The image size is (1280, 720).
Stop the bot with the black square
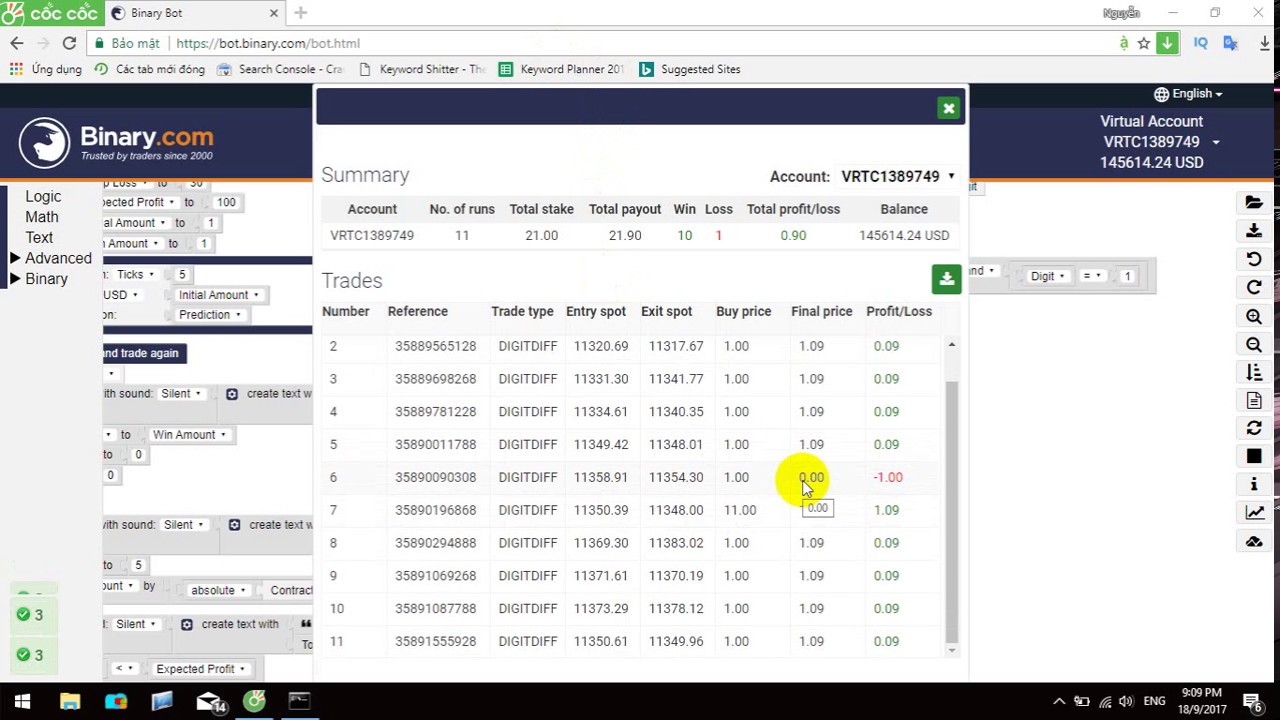[x=1254, y=456]
